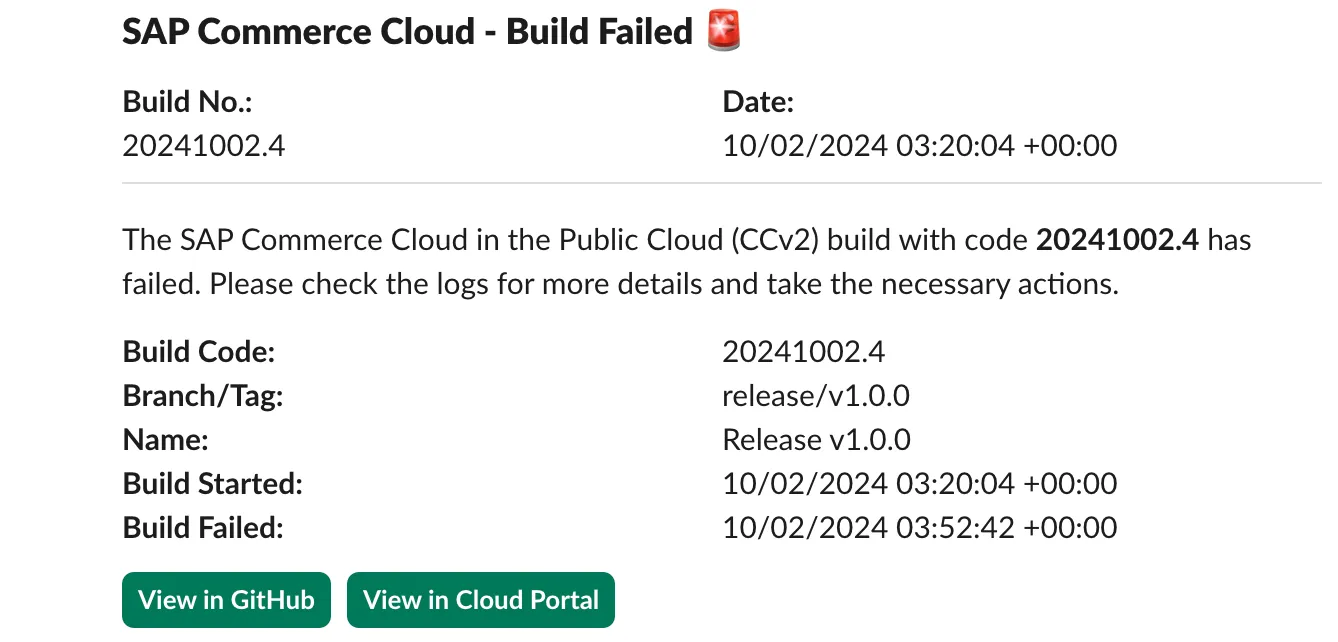Viewport: 1338px width, 642px height.
Task: Click the bold 20241002.4 in message text
Action: coord(1116,240)
